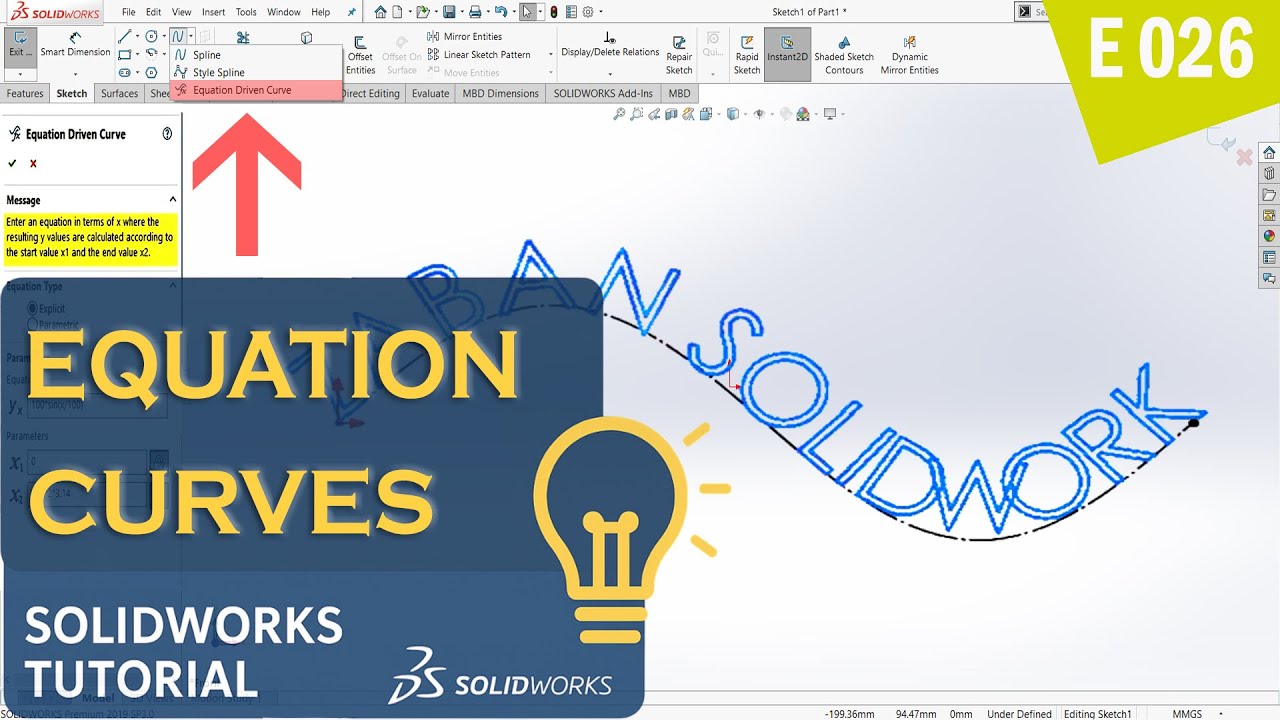The width and height of the screenshot is (1280, 720).
Task: Select the Circle sketch tool
Action: tap(151, 36)
